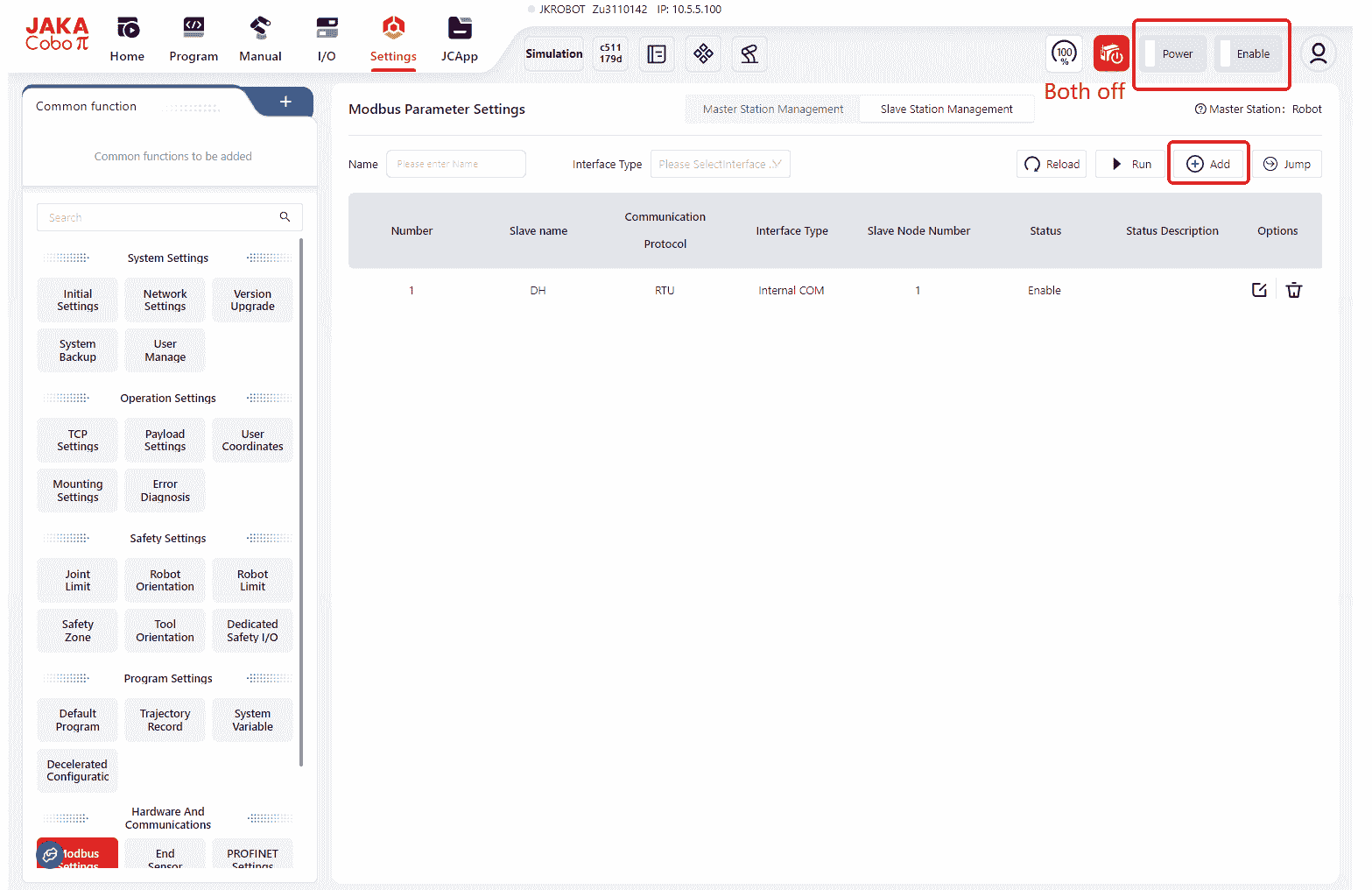Click the red robot power-off icon
The height and width of the screenshot is (890, 1372).
pos(1111,54)
